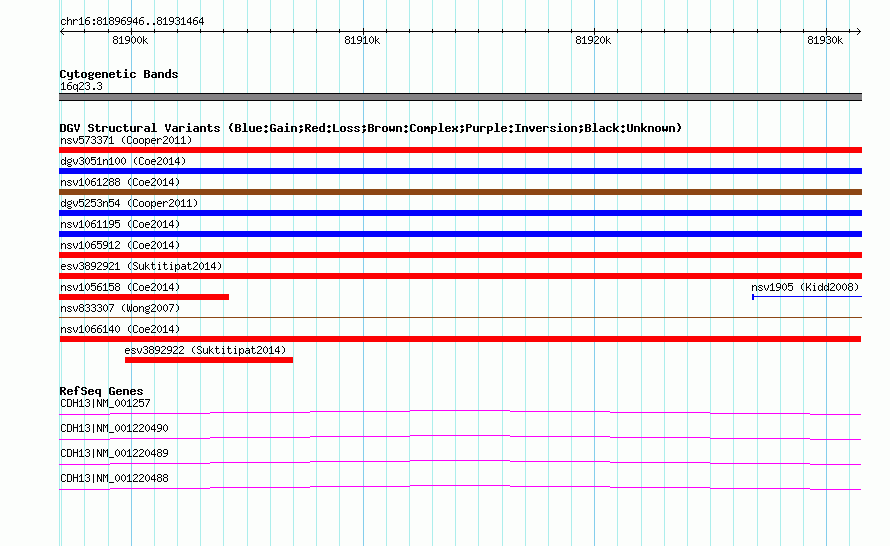
Task: Click the blue bar under dgv3051n100
Action: tap(460, 171)
